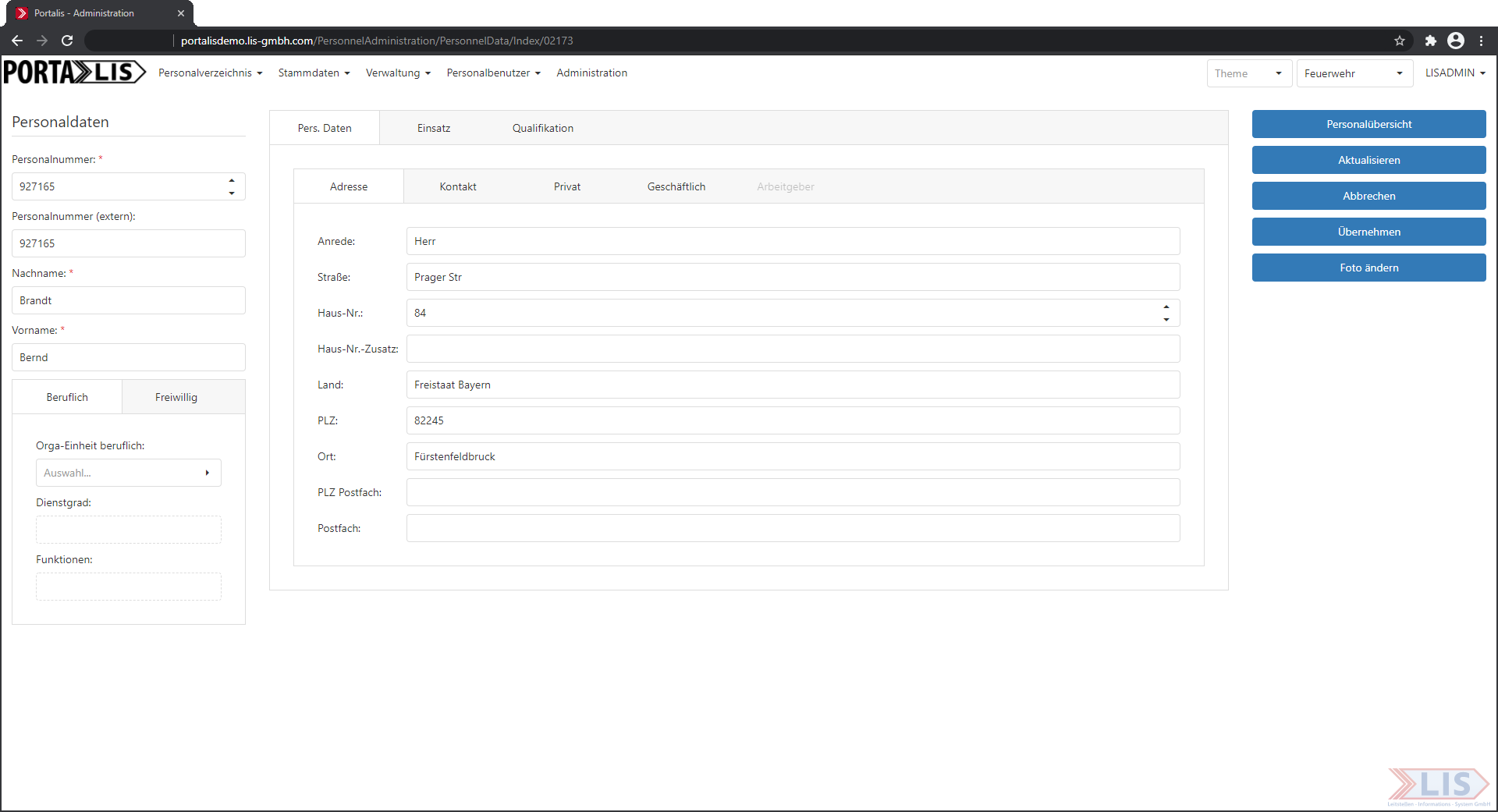Select the Freiwillig tab
1498x812 pixels.
[x=176, y=397]
